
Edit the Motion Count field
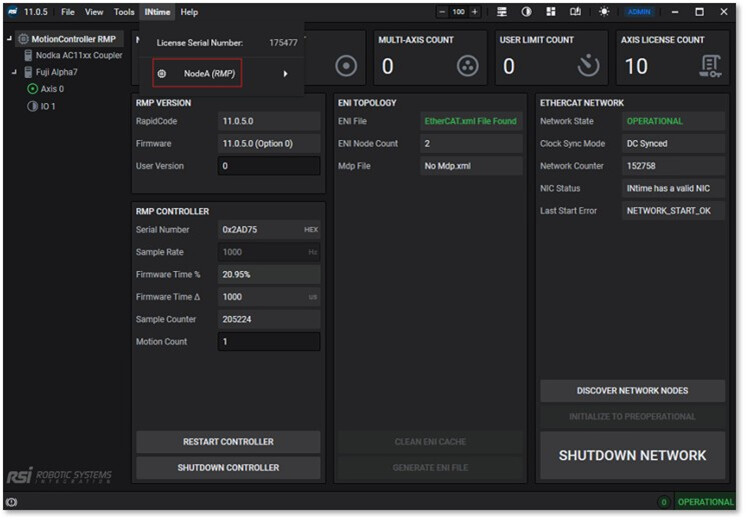269,341
